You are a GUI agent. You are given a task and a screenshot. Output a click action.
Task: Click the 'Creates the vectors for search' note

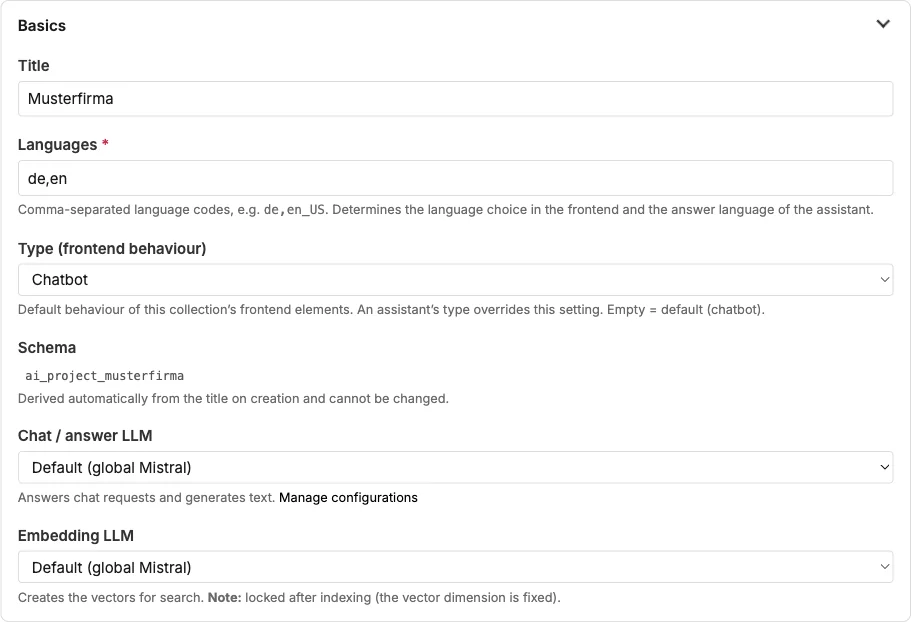pos(289,598)
